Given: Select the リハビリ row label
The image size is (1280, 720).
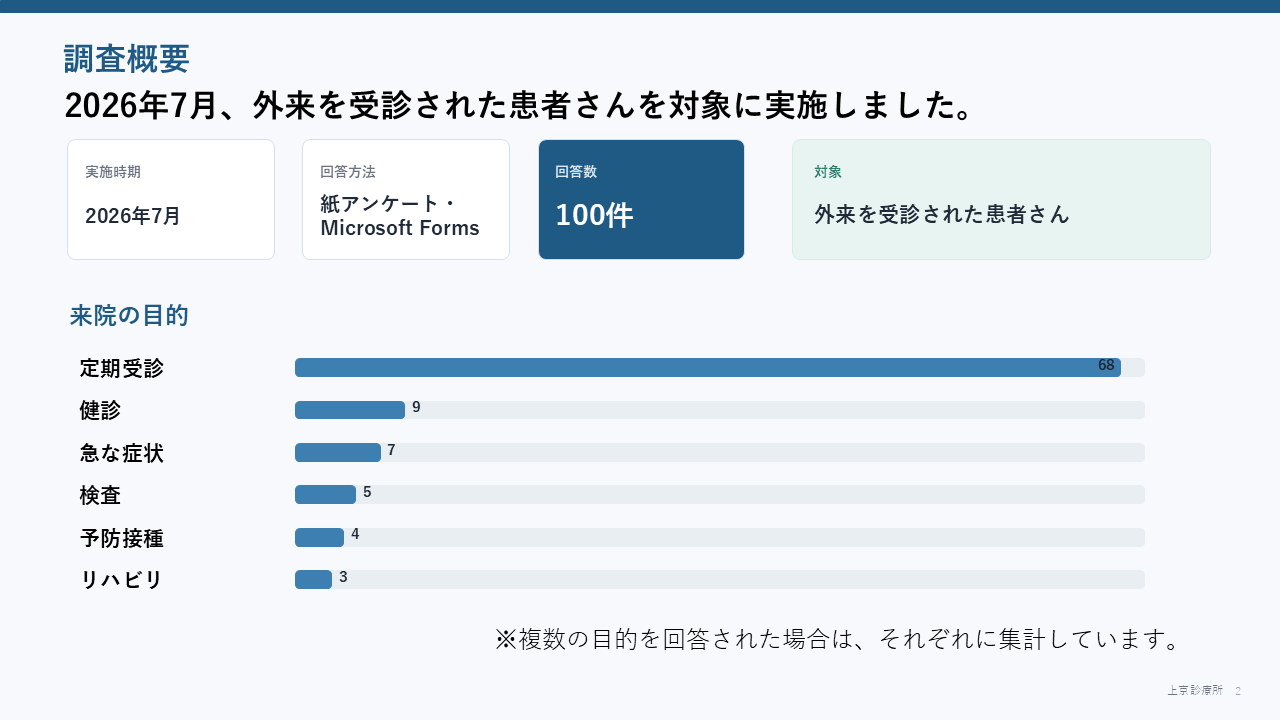Looking at the screenshot, I should (121, 580).
